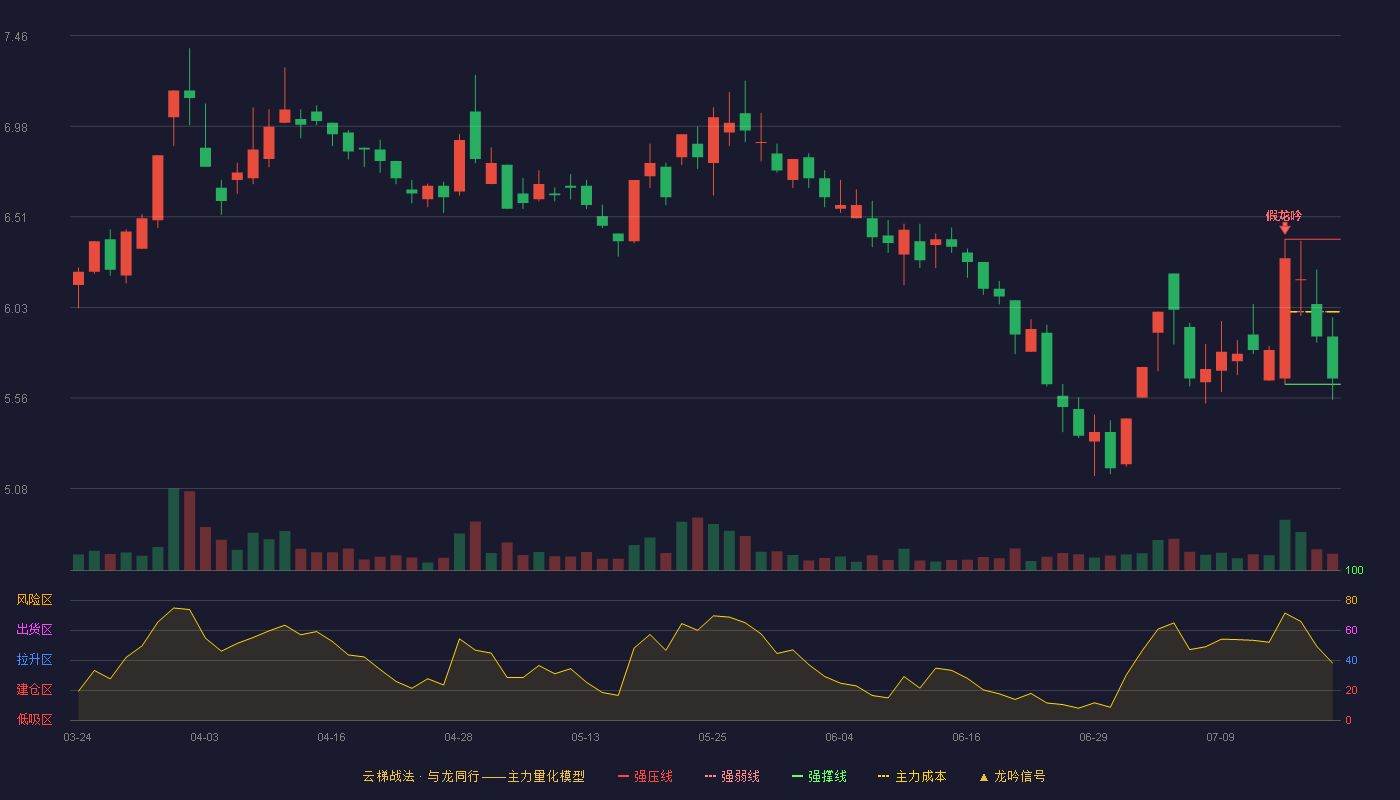
Task: Select the 建仓区 zone label
Action: [x=34, y=690]
